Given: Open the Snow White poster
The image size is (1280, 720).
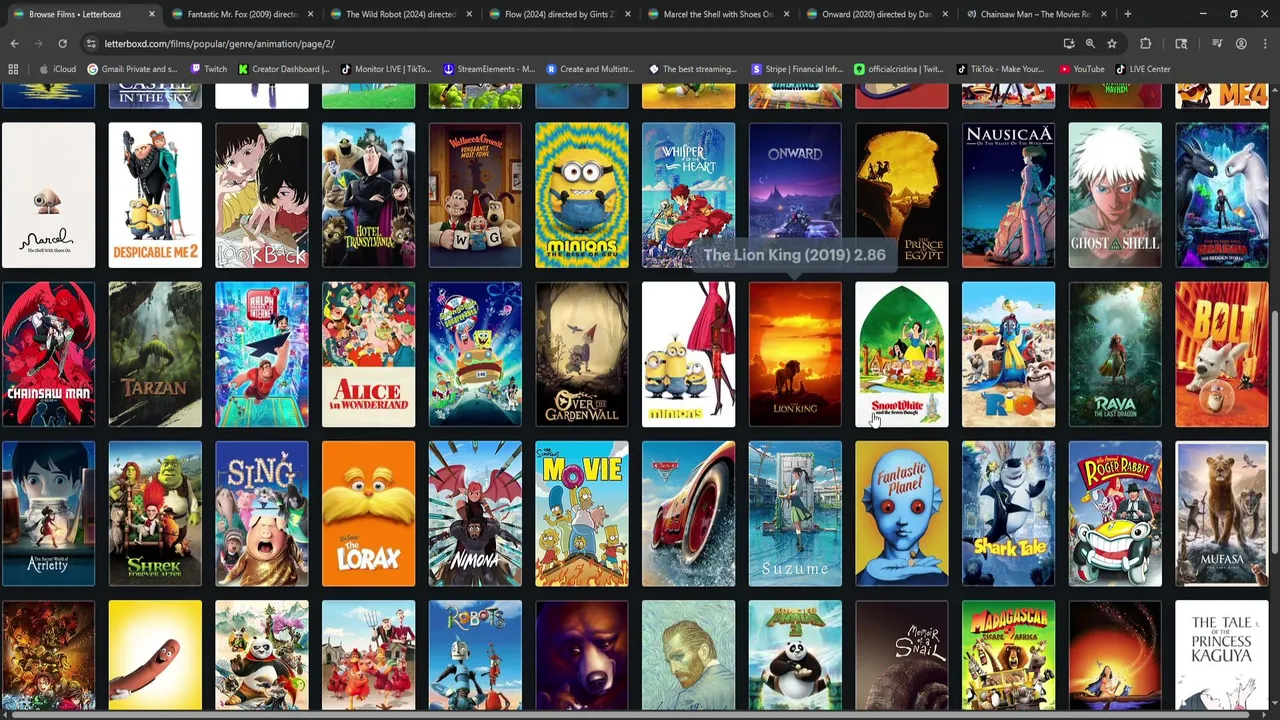Looking at the screenshot, I should coord(902,355).
